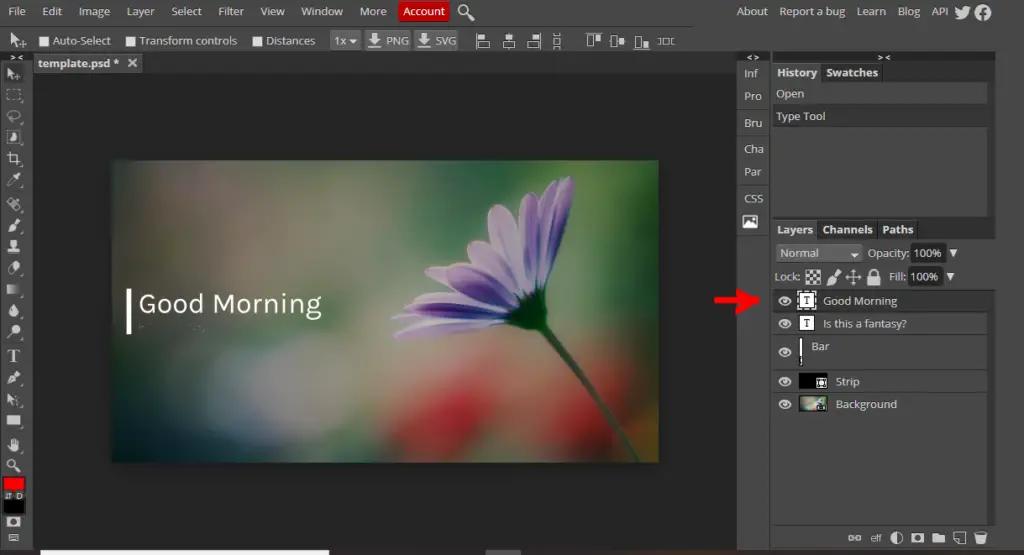The image size is (1024, 555).
Task: Align left edges icon in options bar
Action: click(483, 41)
